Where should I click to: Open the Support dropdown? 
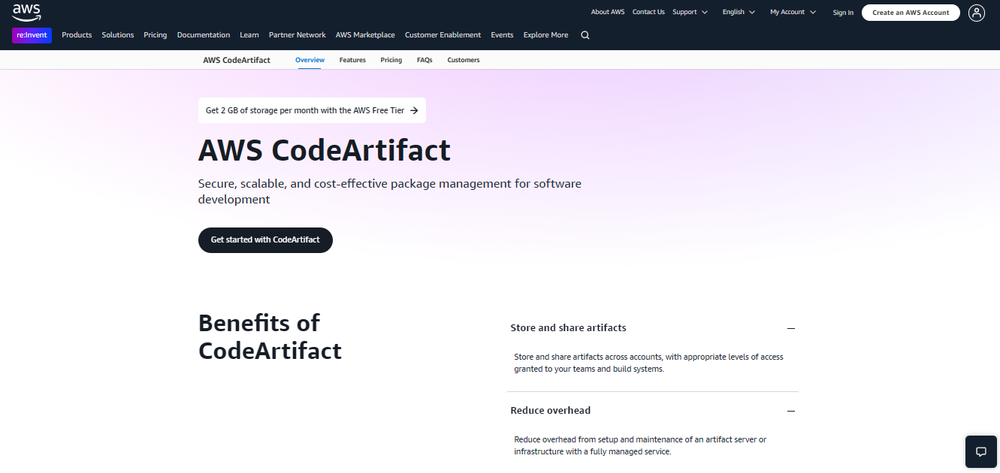pyautogui.click(x=690, y=12)
